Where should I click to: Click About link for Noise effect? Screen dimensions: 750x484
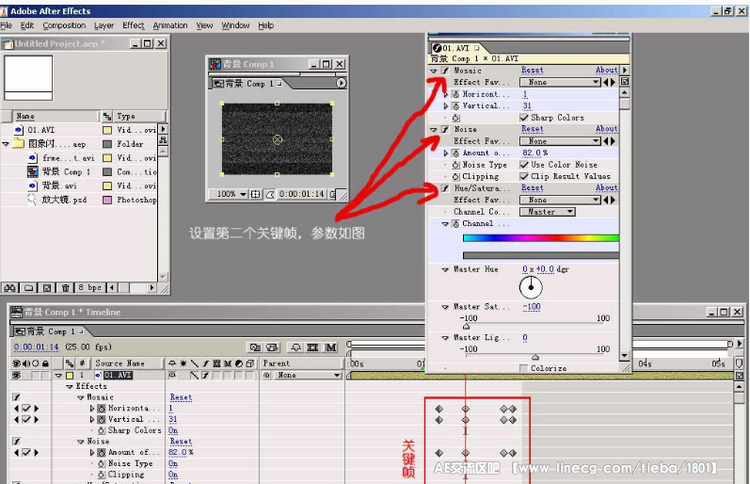tap(607, 129)
